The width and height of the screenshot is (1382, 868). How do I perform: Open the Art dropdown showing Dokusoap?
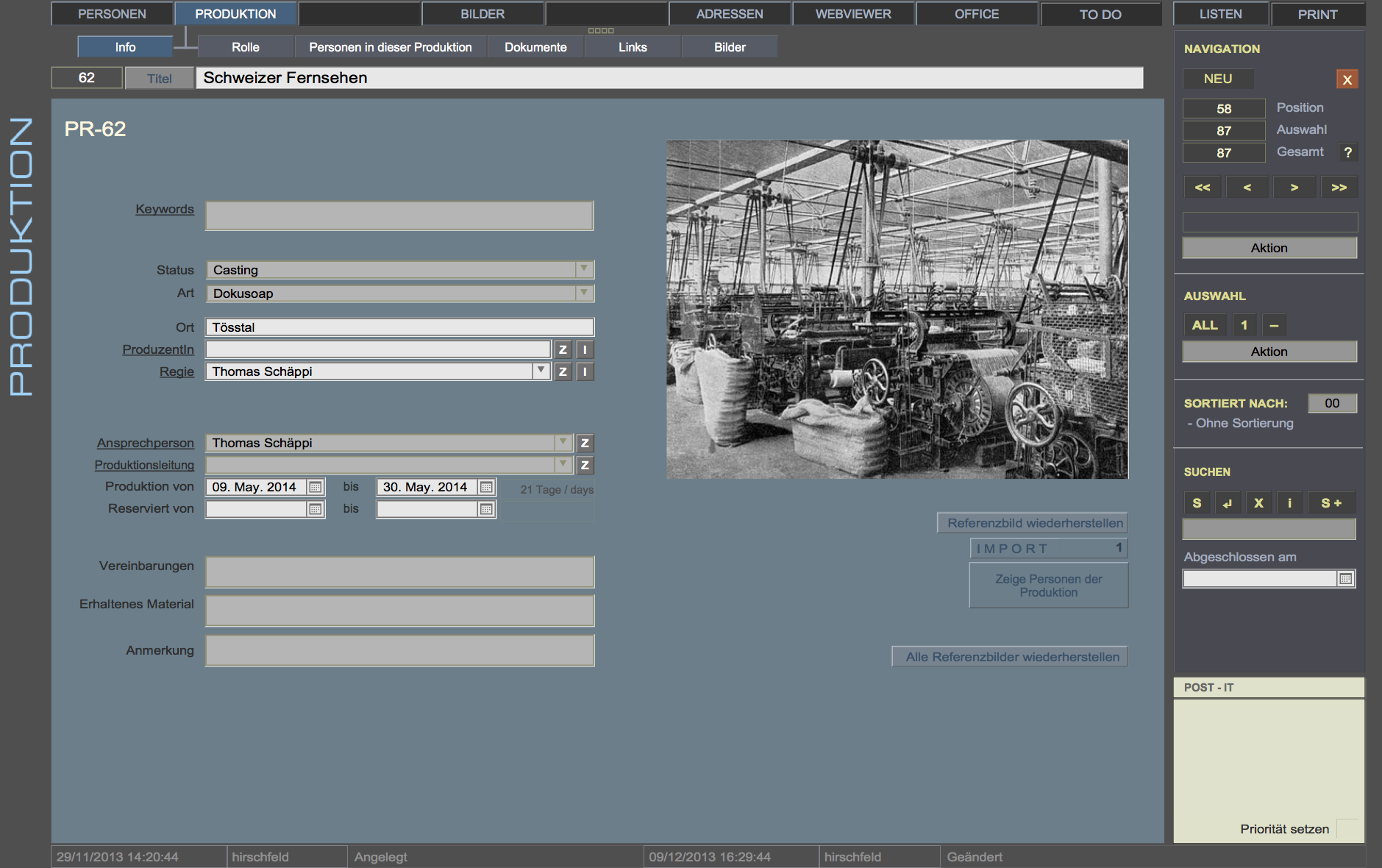click(584, 293)
